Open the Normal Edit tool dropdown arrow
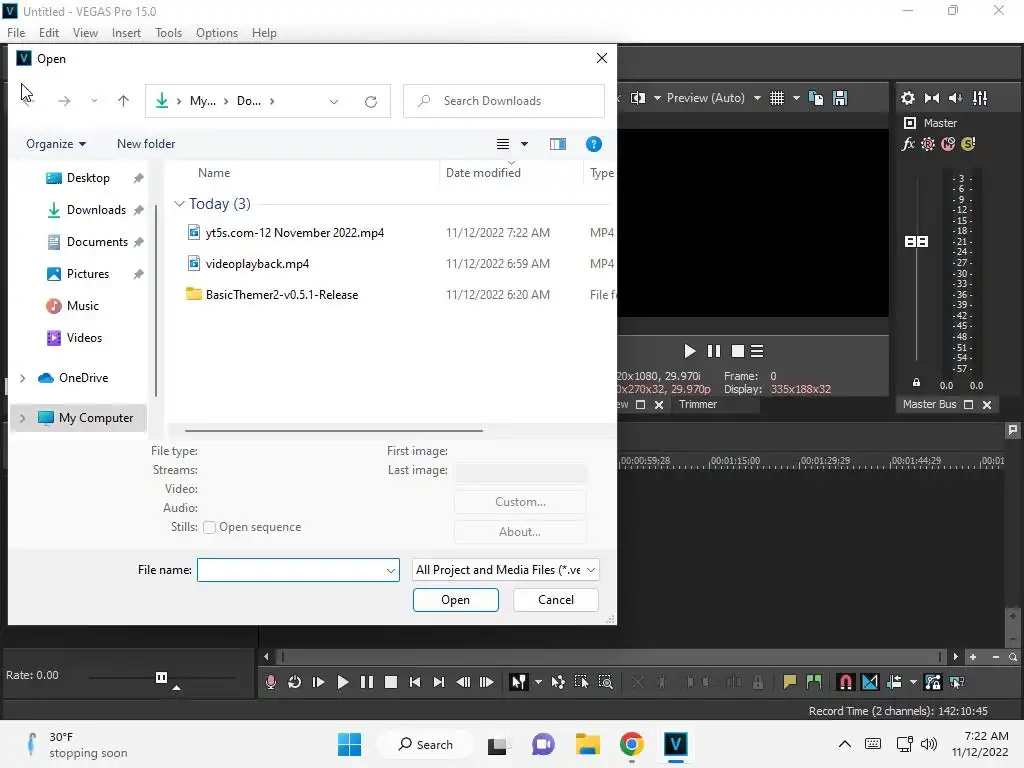The height and width of the screenshot is (768, 1024). (538, 682)
